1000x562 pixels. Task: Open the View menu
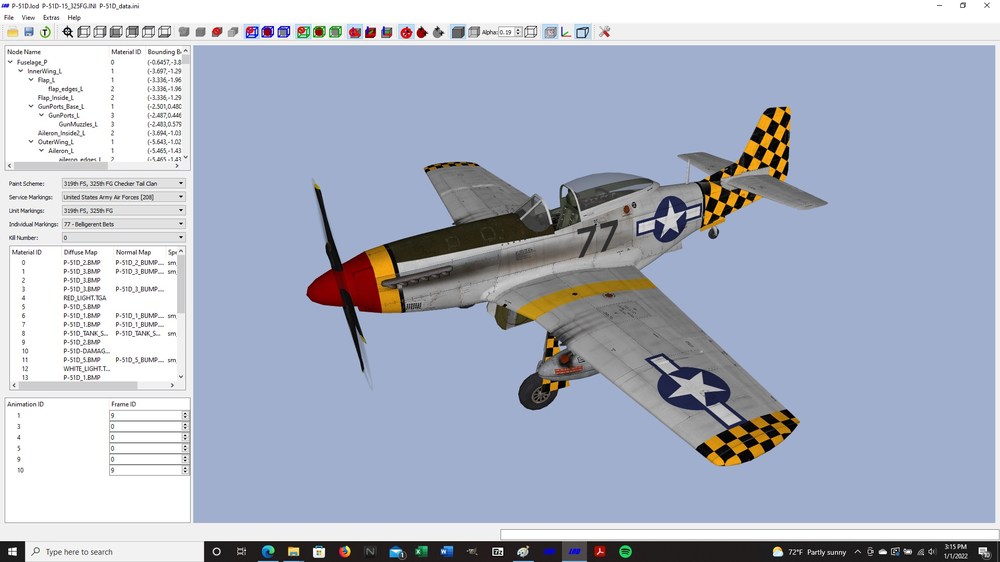click(28, 17)
